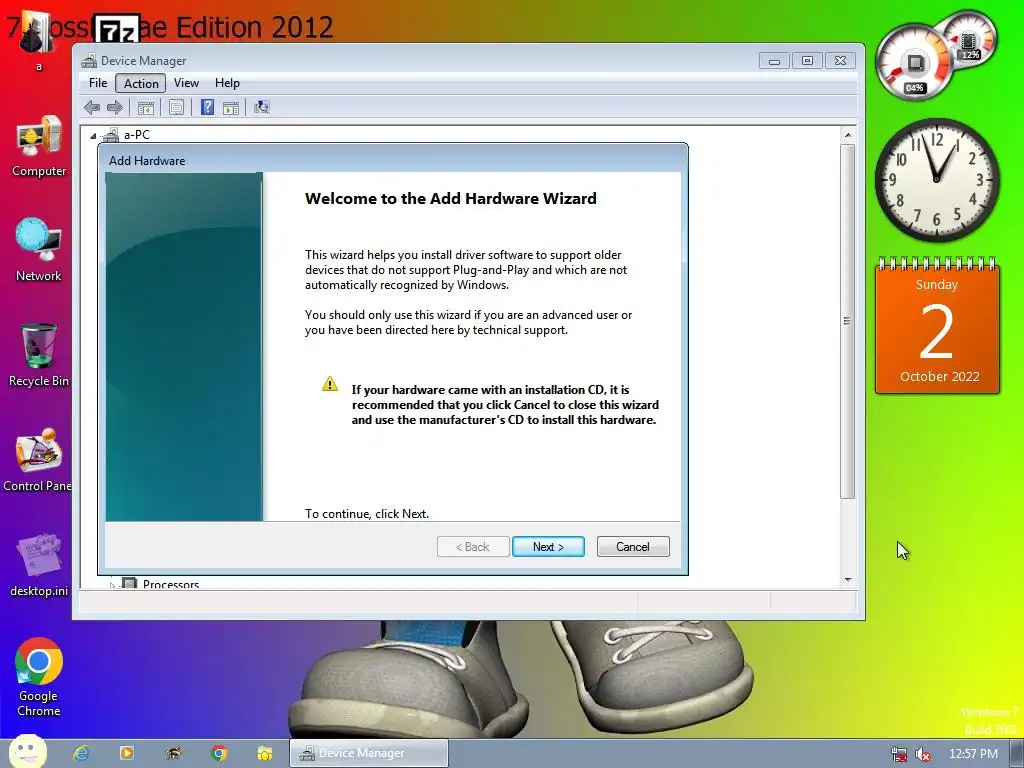Click Next in Add Hardware wizard
The image size is (1024, 768).
tap(549, 547)
